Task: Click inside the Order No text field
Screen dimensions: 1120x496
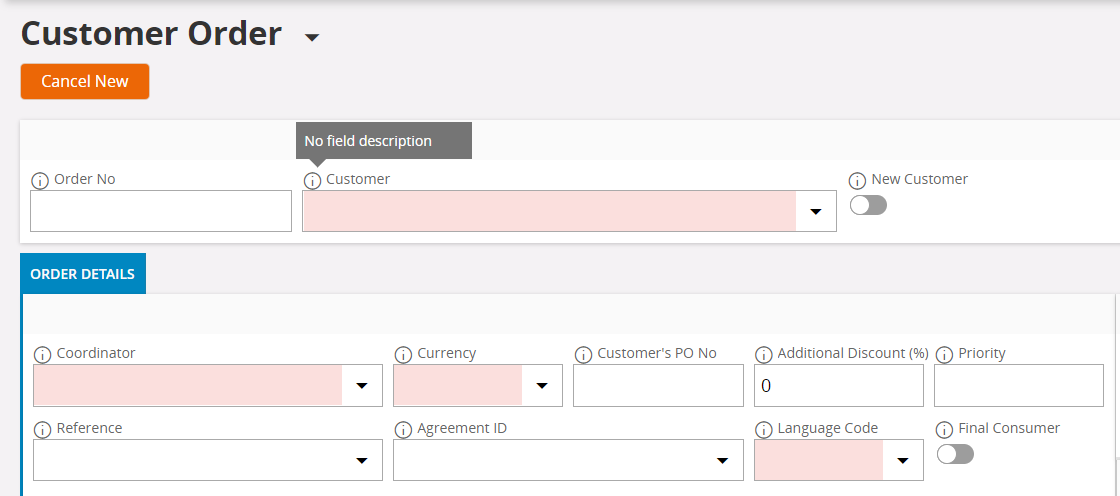Action: (x=161, y=211)
